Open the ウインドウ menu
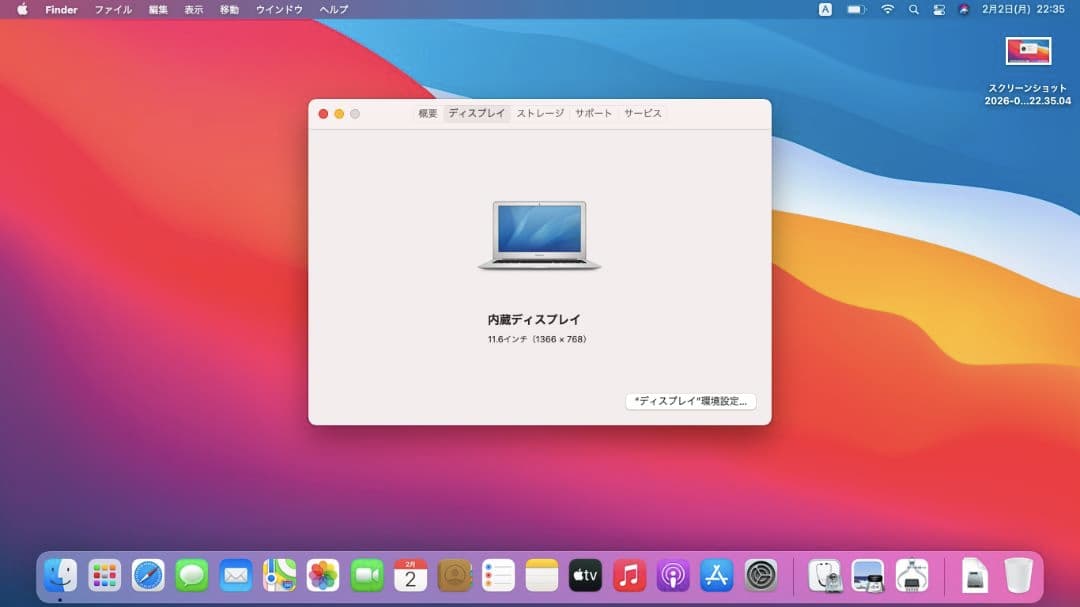1080x607 pixels. pyautogui.click(x=278, y=9)
